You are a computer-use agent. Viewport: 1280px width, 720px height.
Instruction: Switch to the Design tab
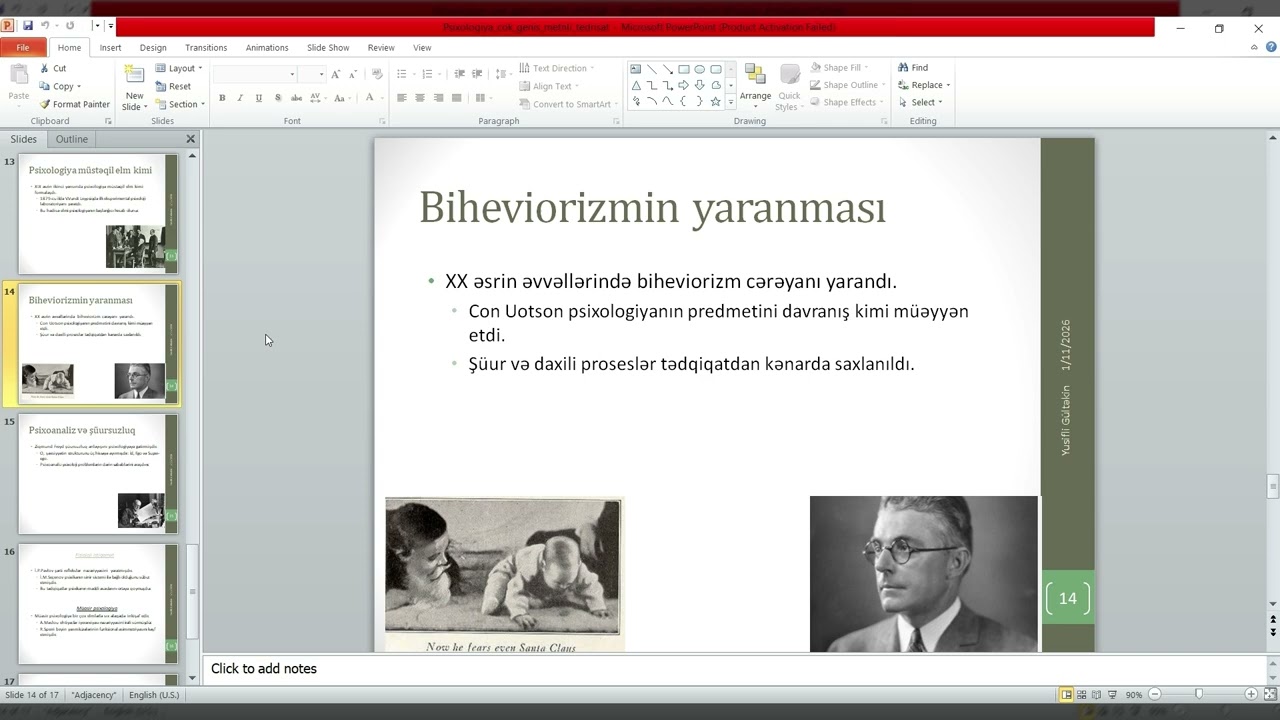pos(153,47)
